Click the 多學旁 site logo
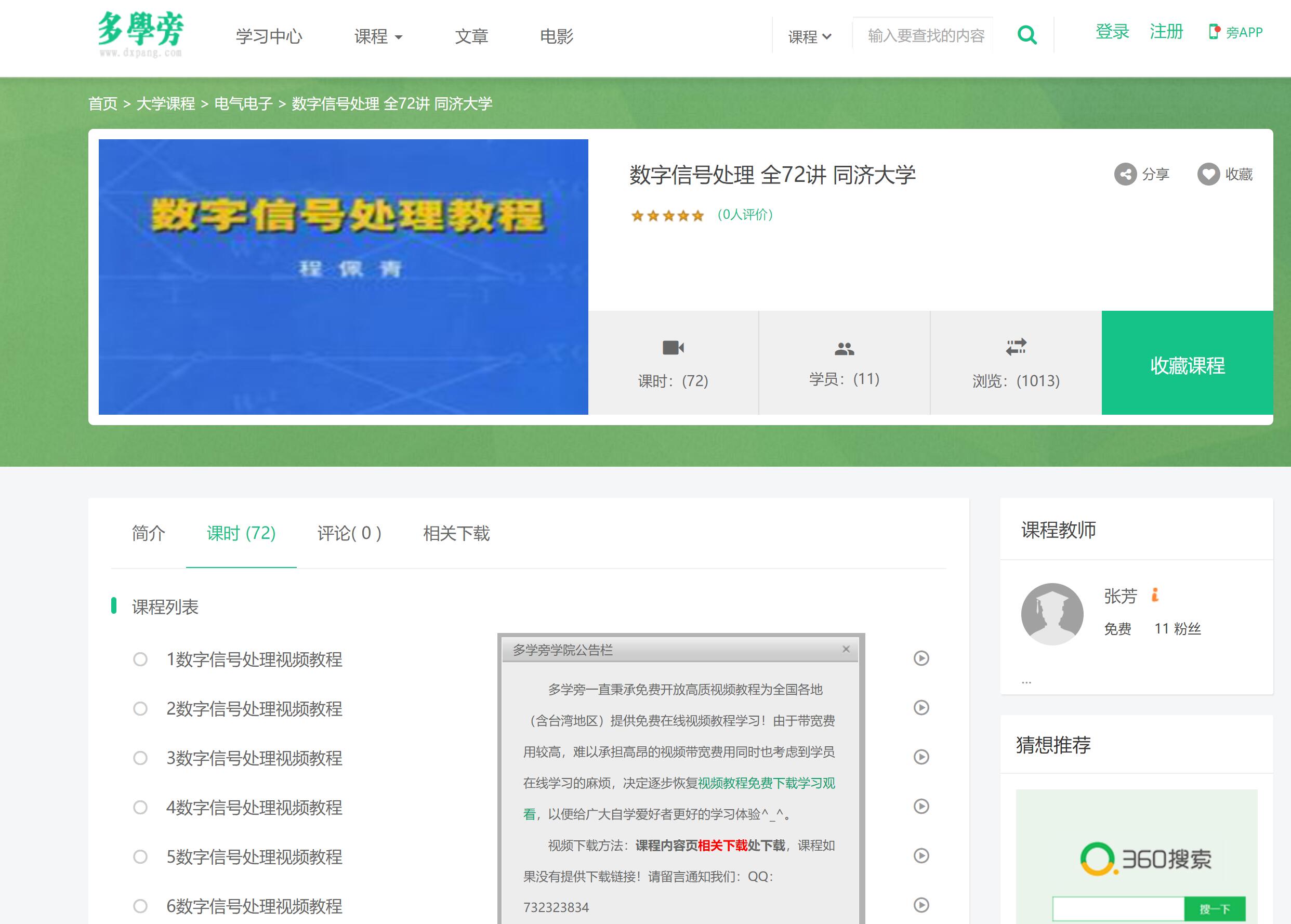Image resolution: width=1291 pixels, height=924 pixels. pyautogui.click(x=140, y=35)
